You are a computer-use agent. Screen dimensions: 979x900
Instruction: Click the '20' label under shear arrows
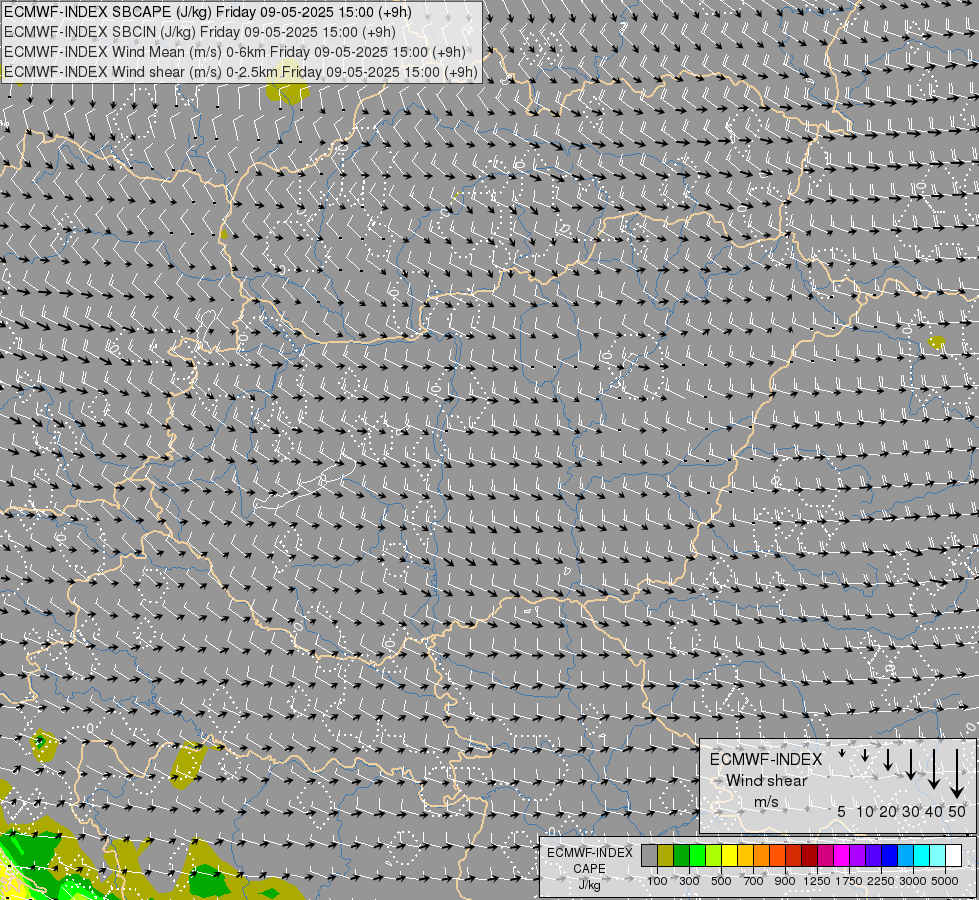click(888, 811)
